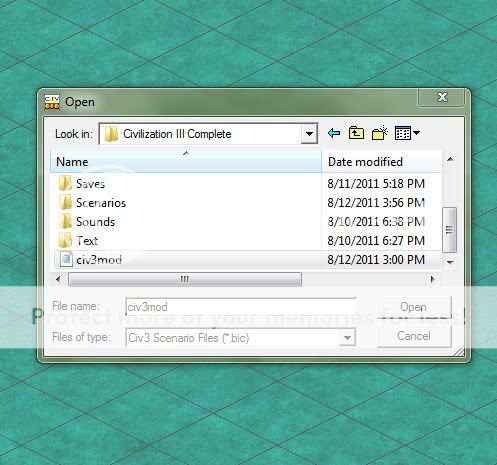The height and width of the screenshot is (465, 497).
Task: Select the Saves folder
Action: tap(90, 184)
